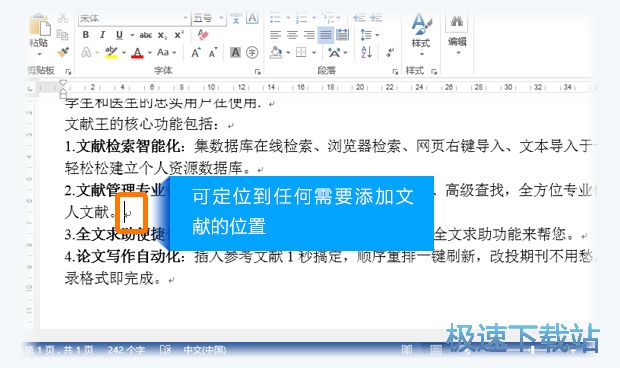Image resolution: width=620 pixels, height=368 pixels.
Task: Open the Aa change case menu
Action: click(x=166, y=52)
